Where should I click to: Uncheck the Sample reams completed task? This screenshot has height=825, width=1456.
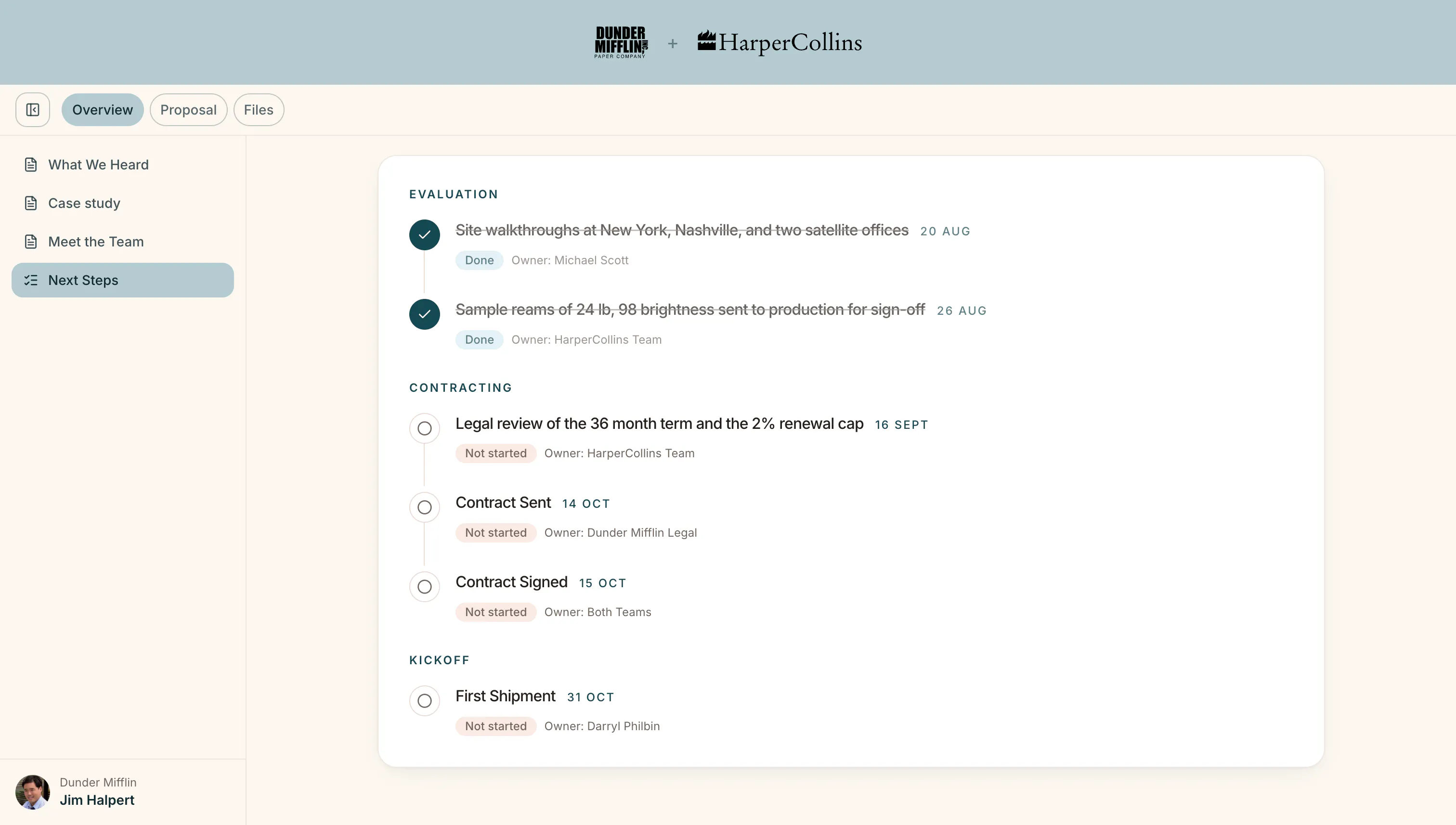pos(425,314)
